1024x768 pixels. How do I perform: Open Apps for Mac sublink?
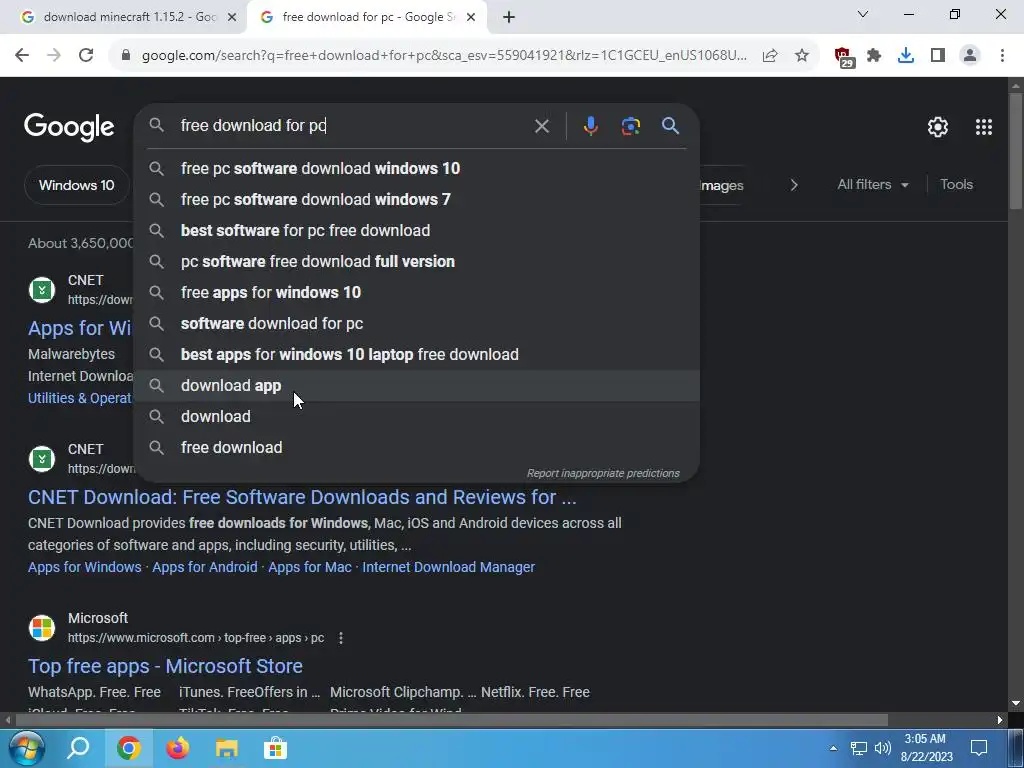pos(310,567)
